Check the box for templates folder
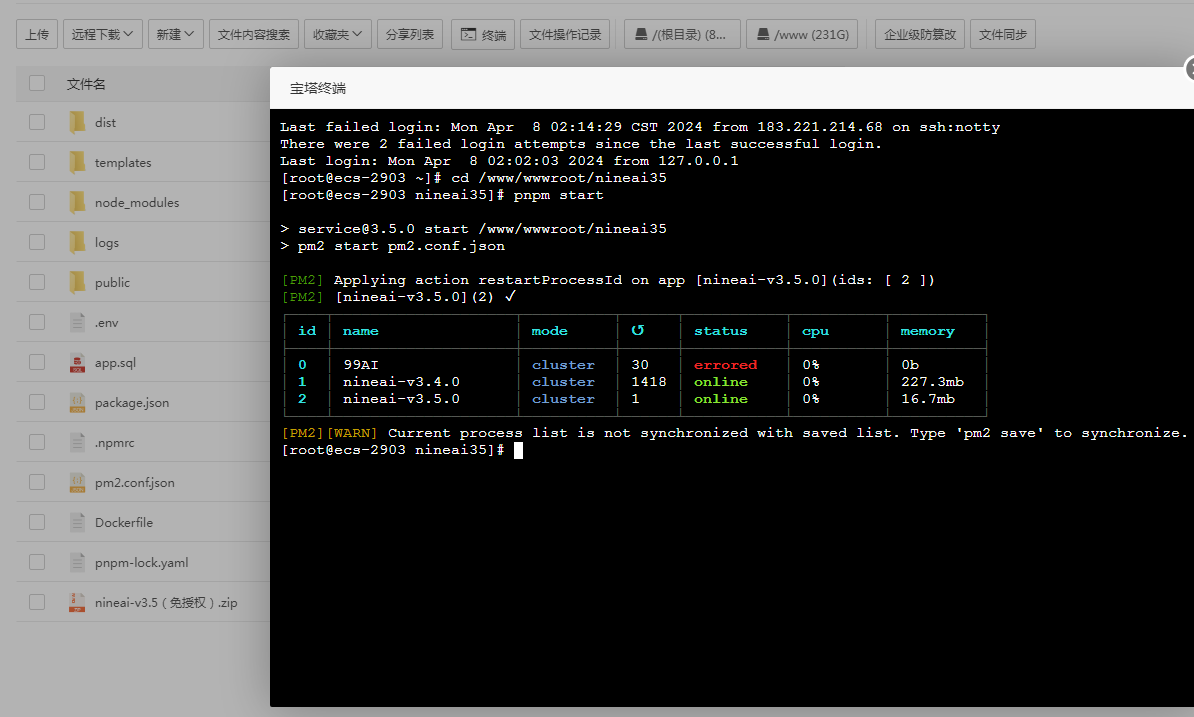This screenshot has height=717, width=1194. 37,162
